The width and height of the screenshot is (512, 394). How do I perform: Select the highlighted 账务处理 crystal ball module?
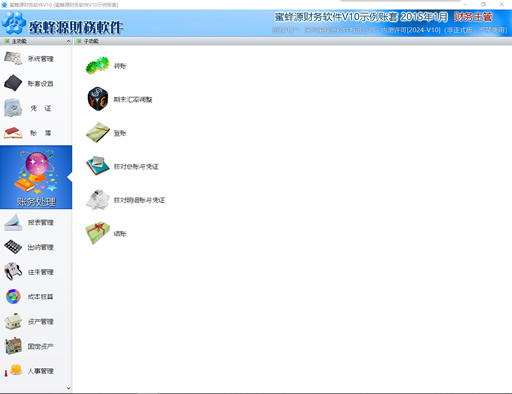(x=36, y=177)
